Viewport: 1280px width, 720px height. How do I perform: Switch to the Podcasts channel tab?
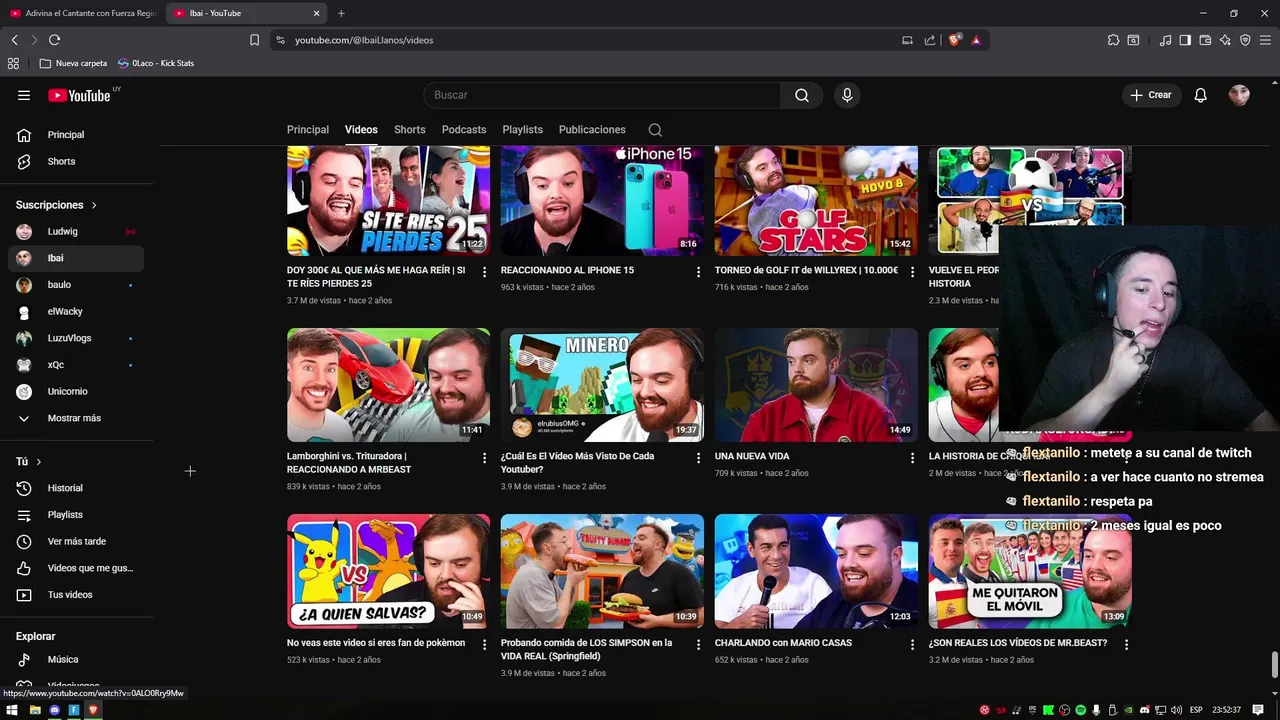(464, 130)
